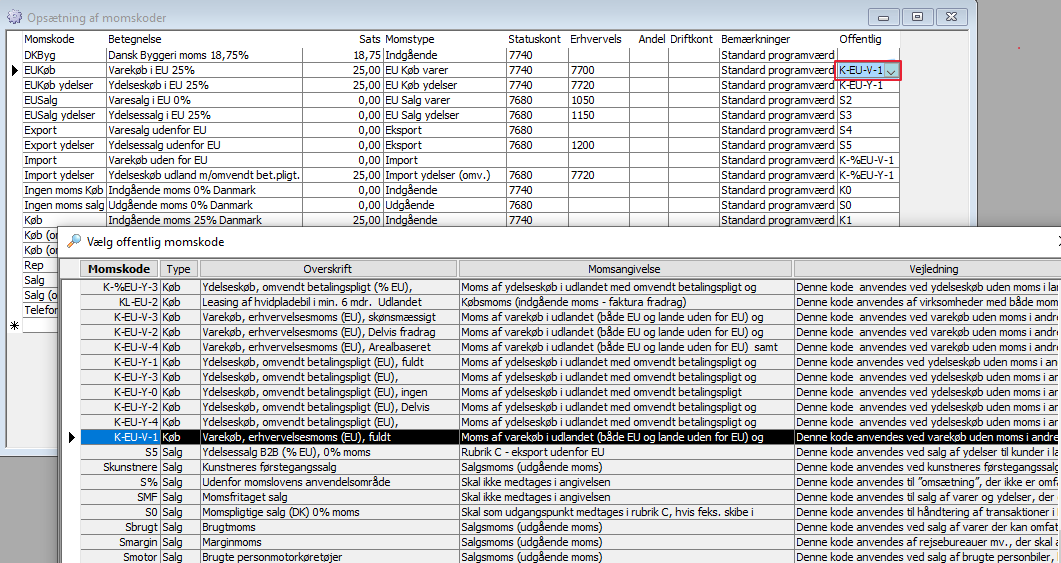Minimize the Opsætning af momskoder window

[x=882, y=16]
